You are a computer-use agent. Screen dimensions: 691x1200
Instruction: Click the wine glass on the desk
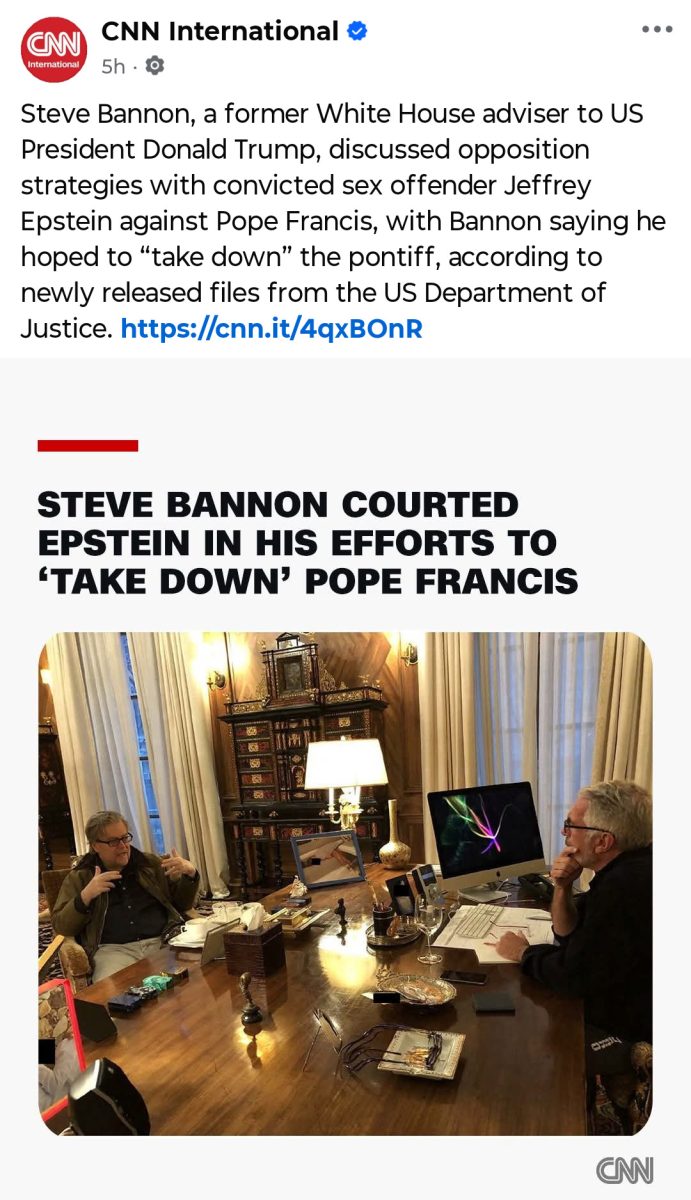pyautogui.click(x=429, y=929)
